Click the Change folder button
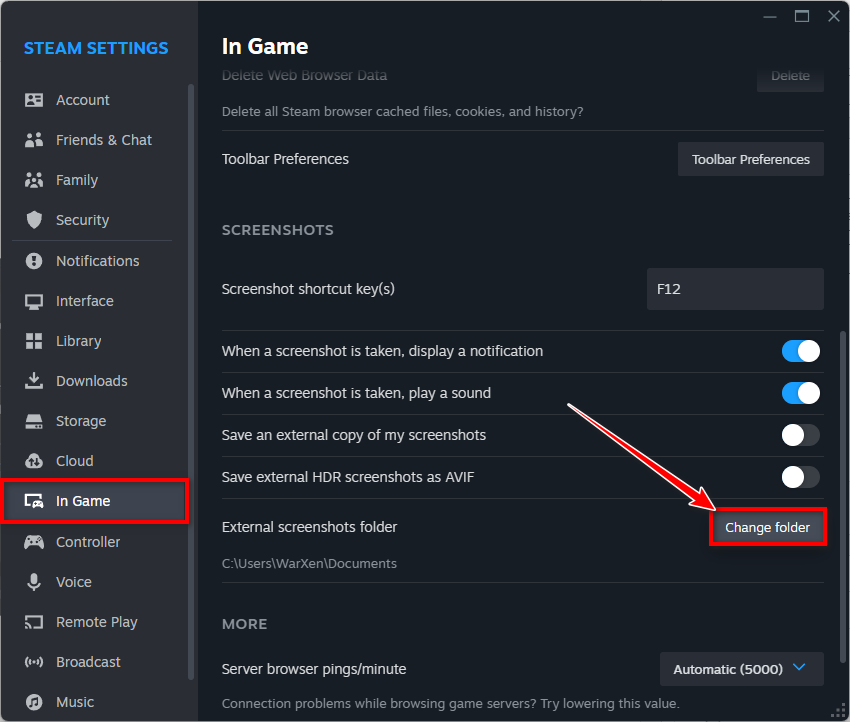This screenshot has height=722, width=850. point(767,527)
